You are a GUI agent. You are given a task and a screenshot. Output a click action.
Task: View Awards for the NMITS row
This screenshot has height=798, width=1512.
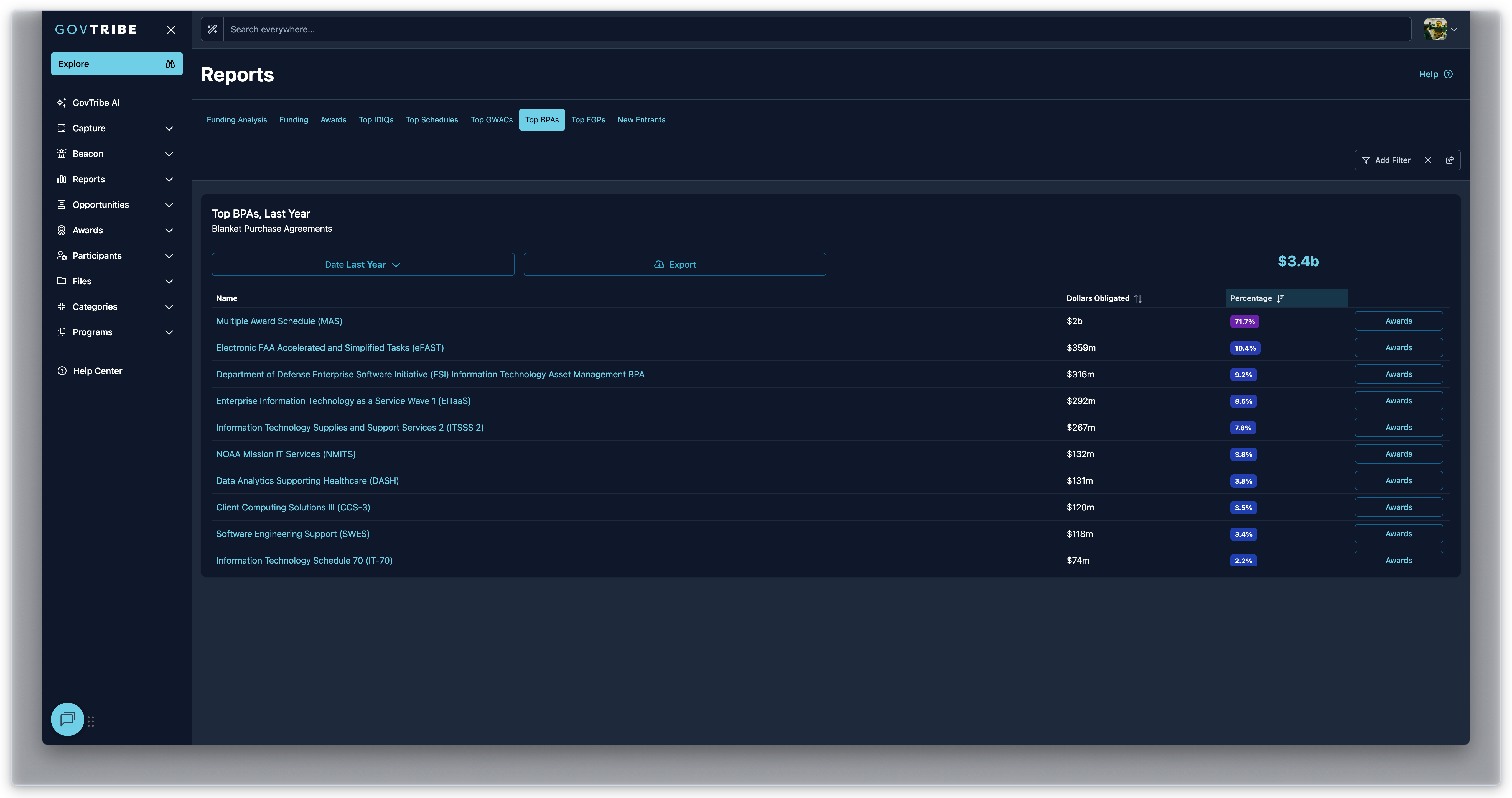[1399, 454]
